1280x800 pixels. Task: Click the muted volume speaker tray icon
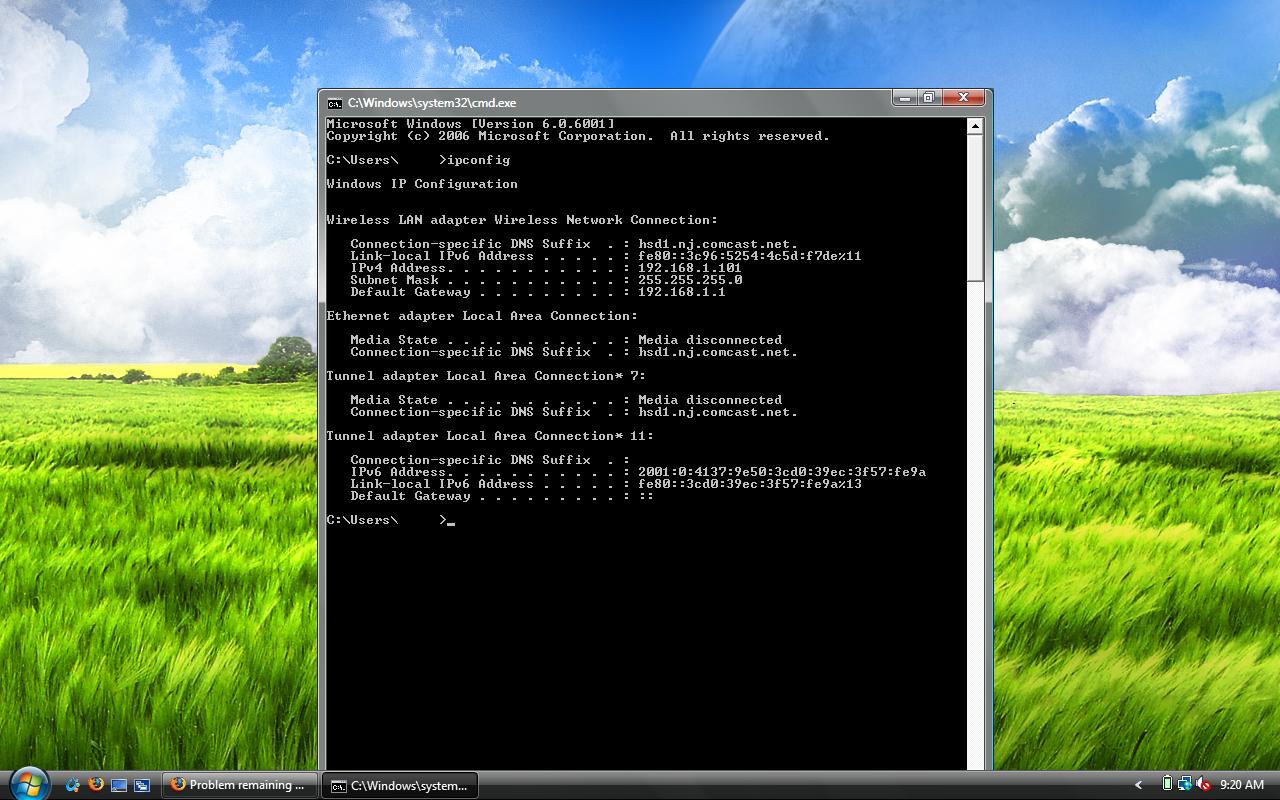[1203, 784]
